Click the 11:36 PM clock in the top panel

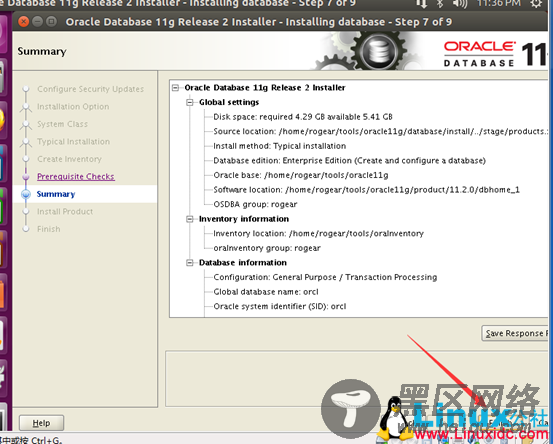[498, 4]
